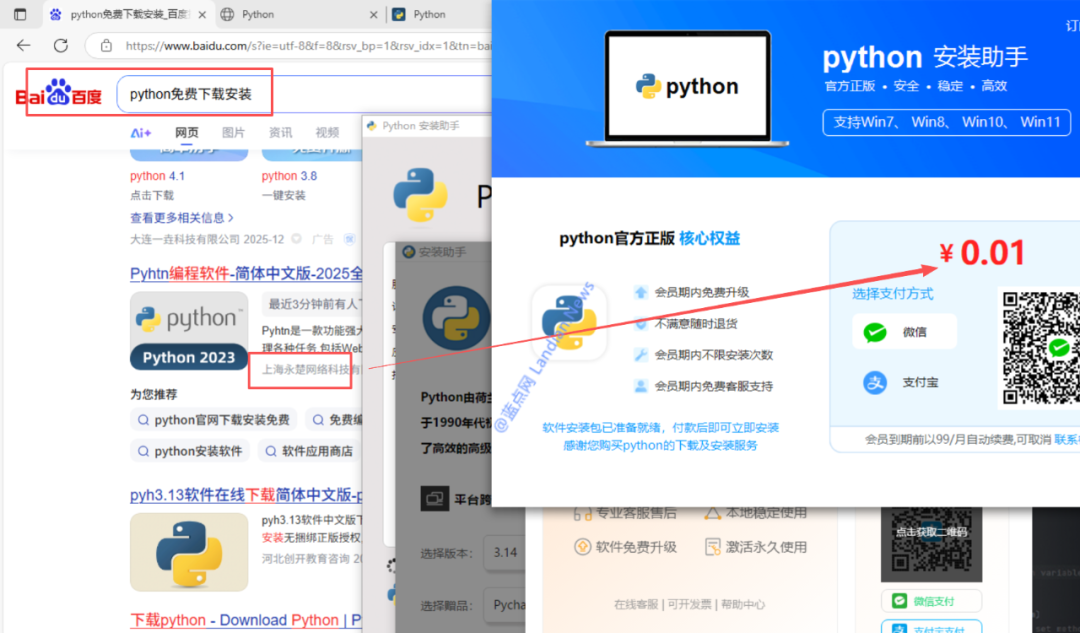Viewport: 1080px width, 633px height.
Task: Click the Baidu logo
Action: pos(59,93)
